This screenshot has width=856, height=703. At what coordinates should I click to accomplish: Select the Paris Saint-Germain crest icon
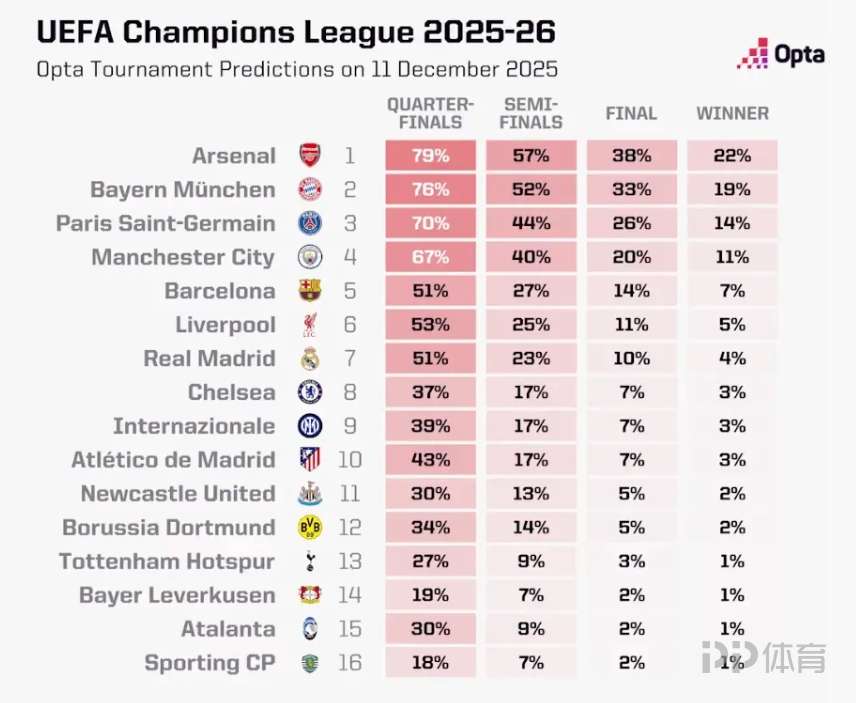click(x=310, y=224)
